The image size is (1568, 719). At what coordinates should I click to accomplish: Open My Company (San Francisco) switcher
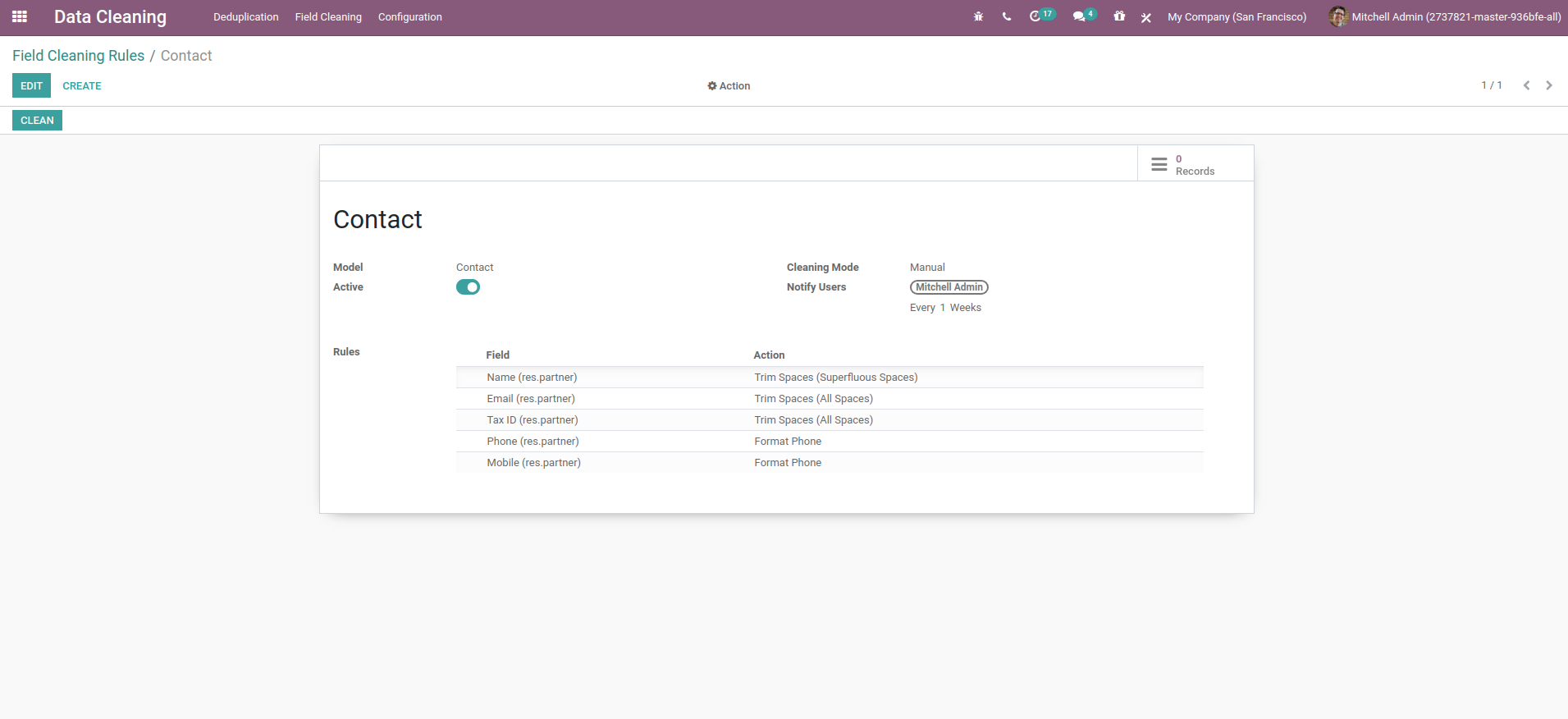1237,16
